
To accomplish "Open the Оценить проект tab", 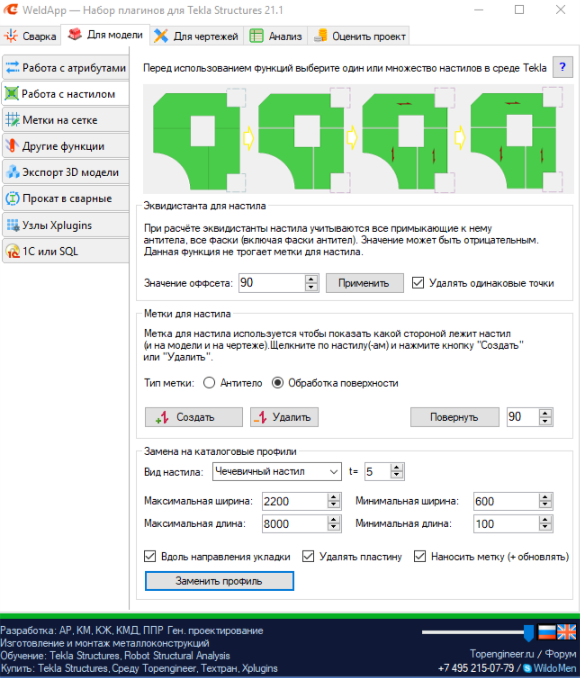I will coord(360,36).
